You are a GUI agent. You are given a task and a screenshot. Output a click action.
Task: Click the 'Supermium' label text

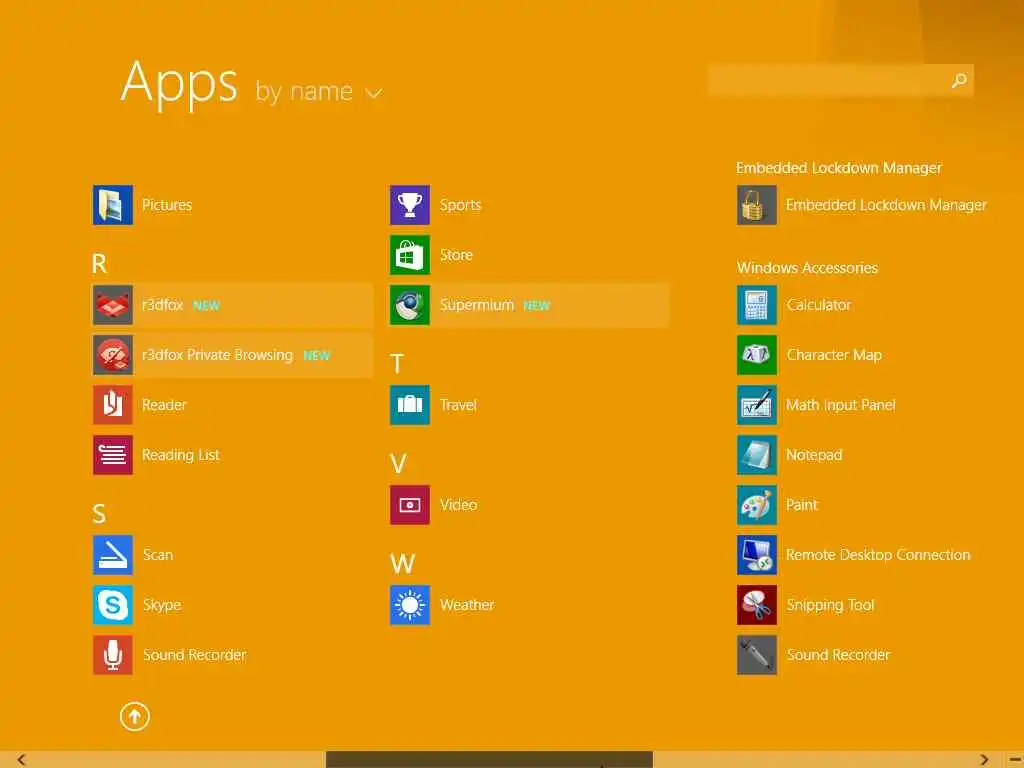tap(477, 305)
